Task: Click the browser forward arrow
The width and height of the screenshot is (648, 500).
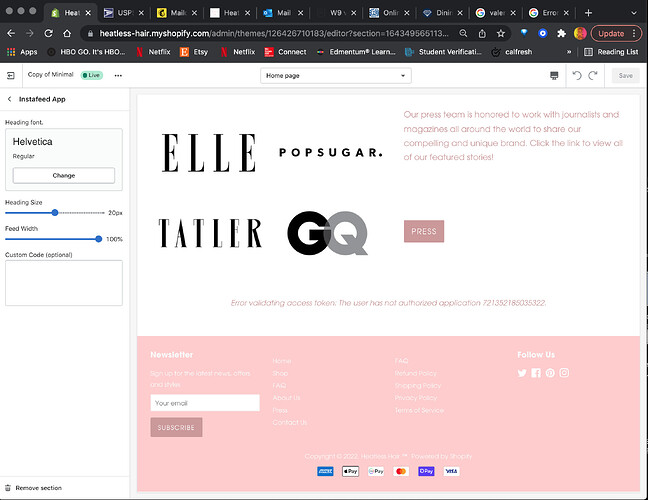Action: coord(30,33)
